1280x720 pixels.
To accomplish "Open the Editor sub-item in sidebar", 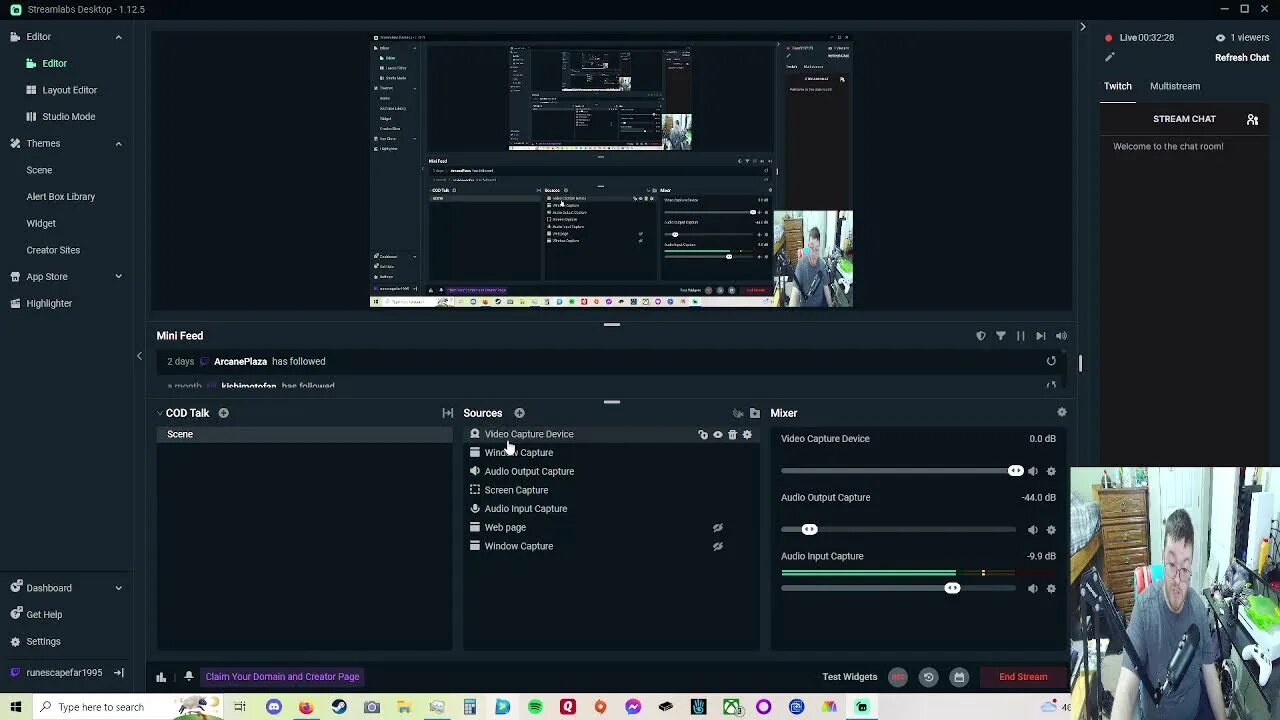I will click(x=54, y=63).
